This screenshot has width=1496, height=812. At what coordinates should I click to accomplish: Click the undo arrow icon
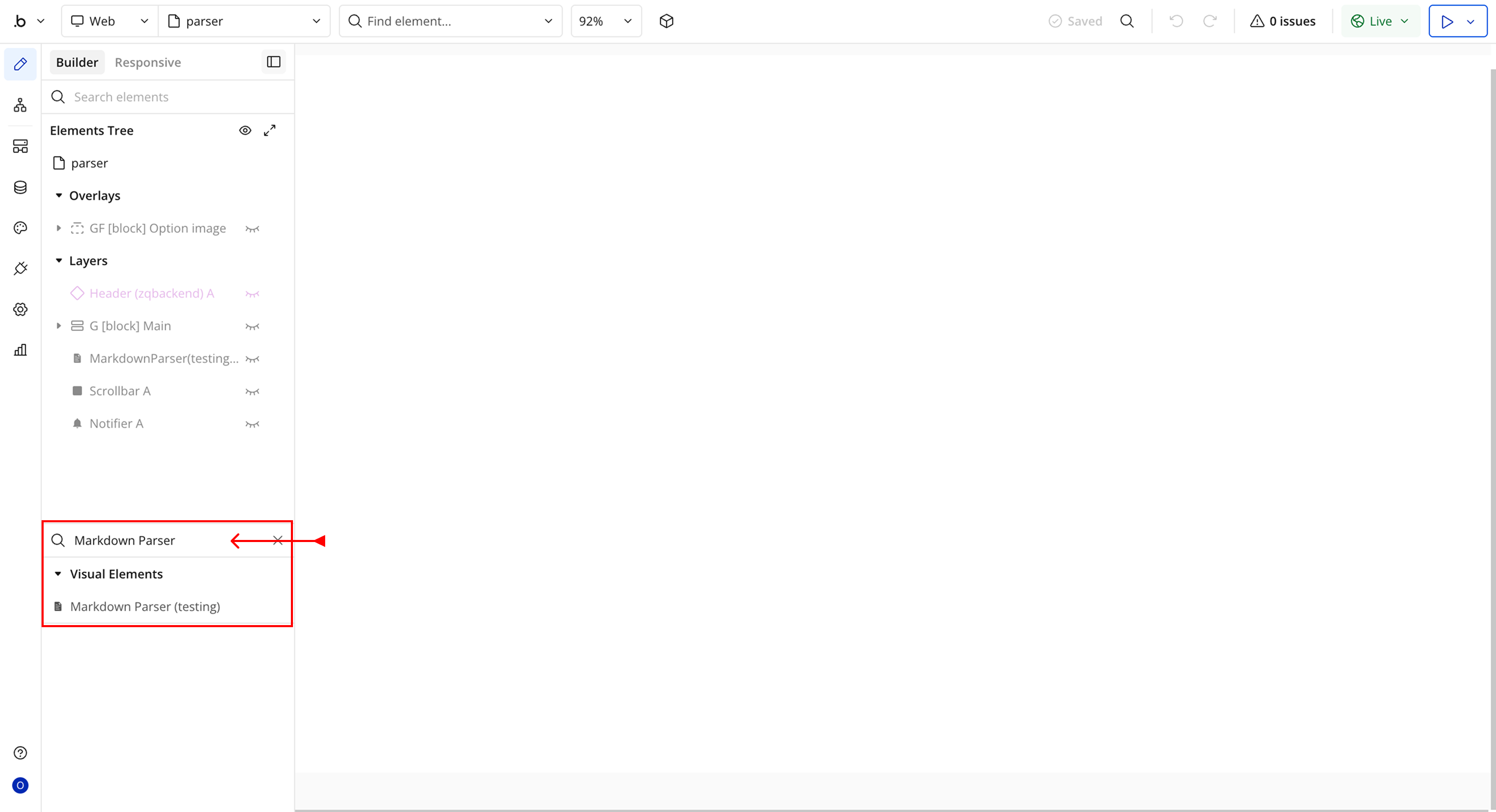1176,21
